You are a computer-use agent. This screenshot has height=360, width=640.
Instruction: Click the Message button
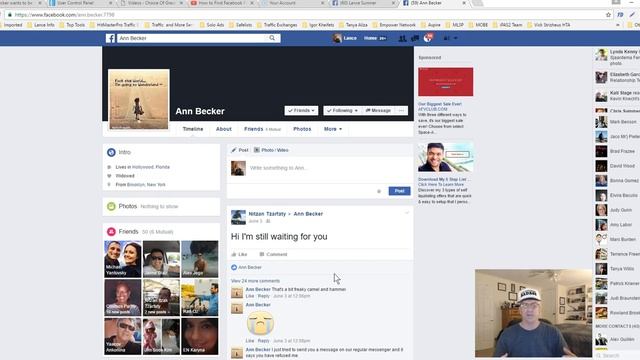pyautogui.click(x=378, y=111)
